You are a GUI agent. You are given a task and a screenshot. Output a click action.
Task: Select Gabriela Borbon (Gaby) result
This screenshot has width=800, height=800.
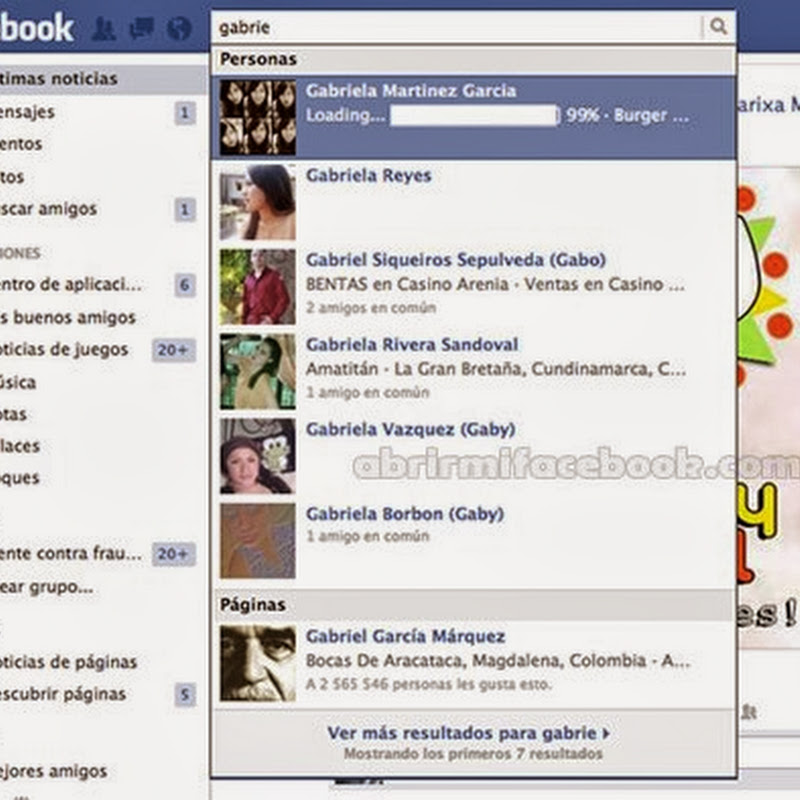(x=473, y=541)
